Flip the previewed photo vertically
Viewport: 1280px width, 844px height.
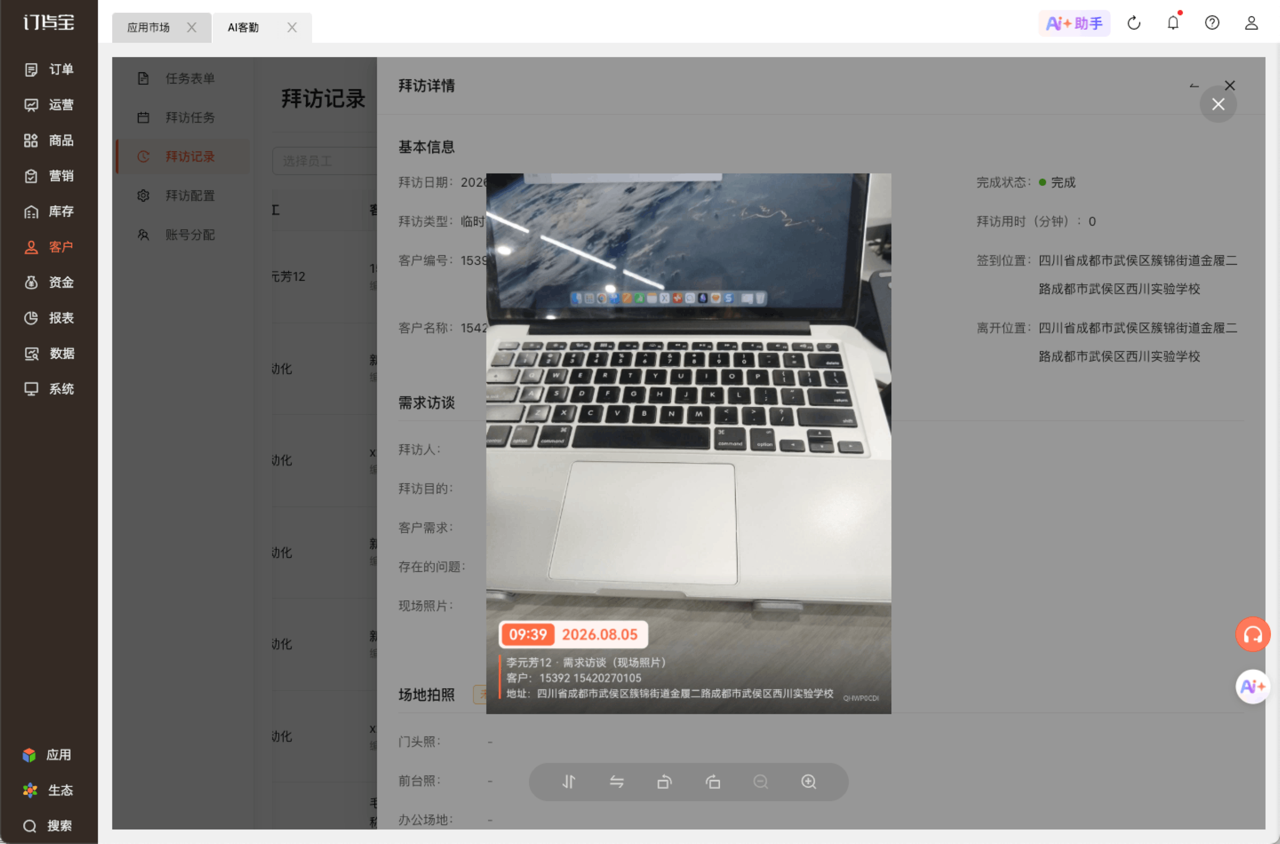tap(569, 782)
